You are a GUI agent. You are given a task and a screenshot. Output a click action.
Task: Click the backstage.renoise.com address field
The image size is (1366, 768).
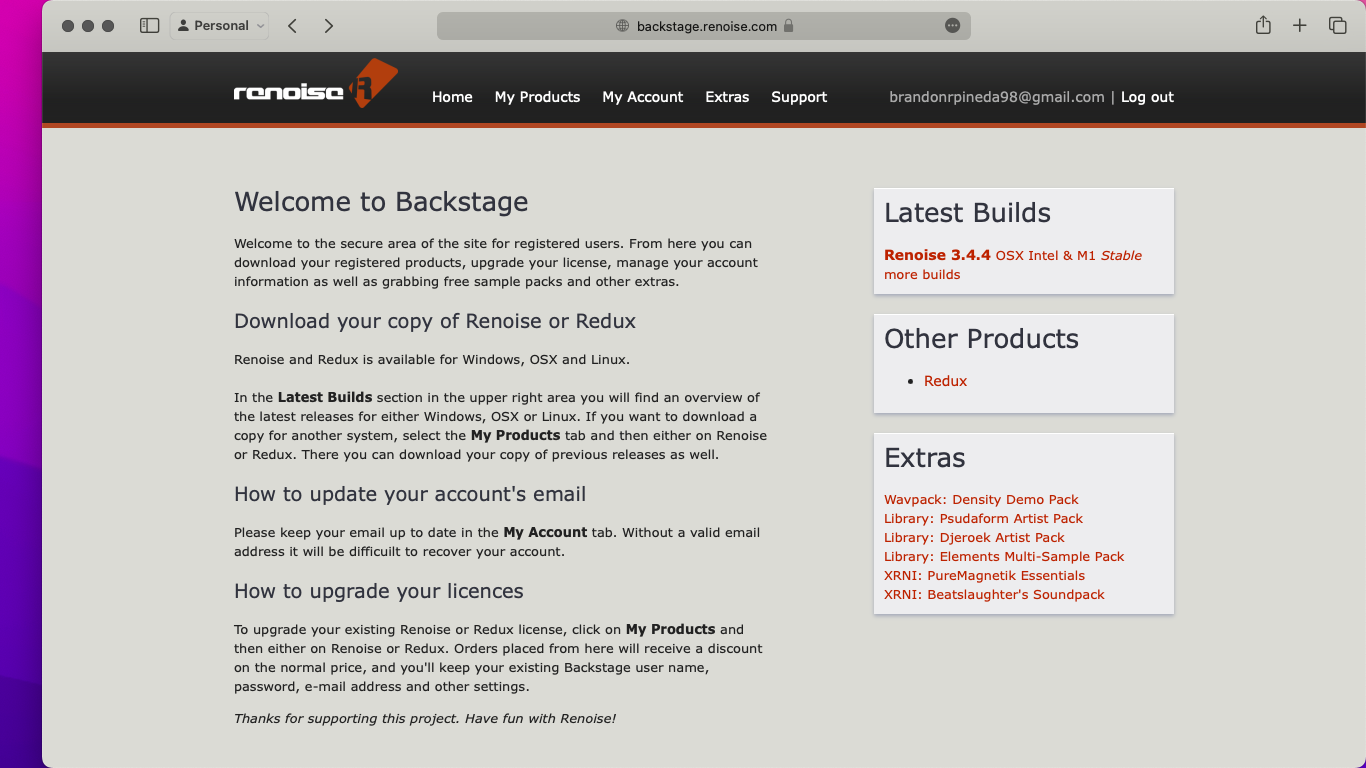704,26
